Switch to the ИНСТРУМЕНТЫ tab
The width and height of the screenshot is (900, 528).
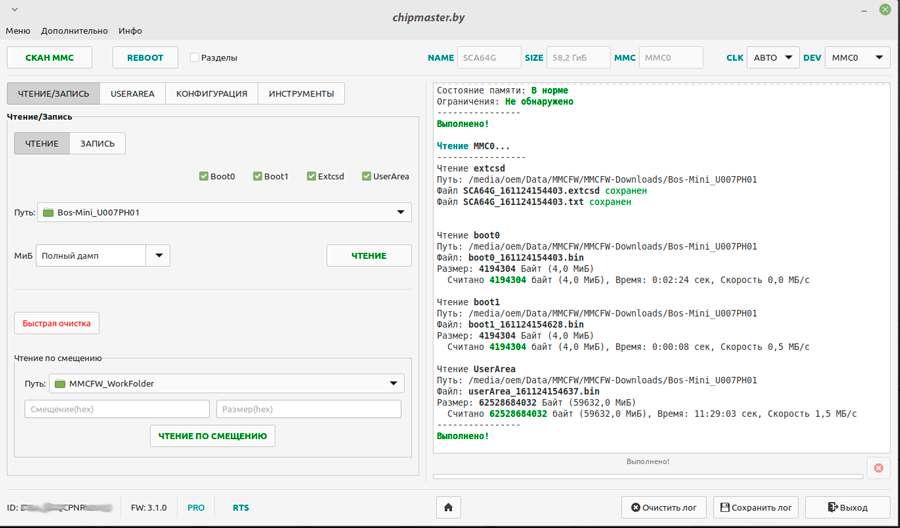coord(301,94)
